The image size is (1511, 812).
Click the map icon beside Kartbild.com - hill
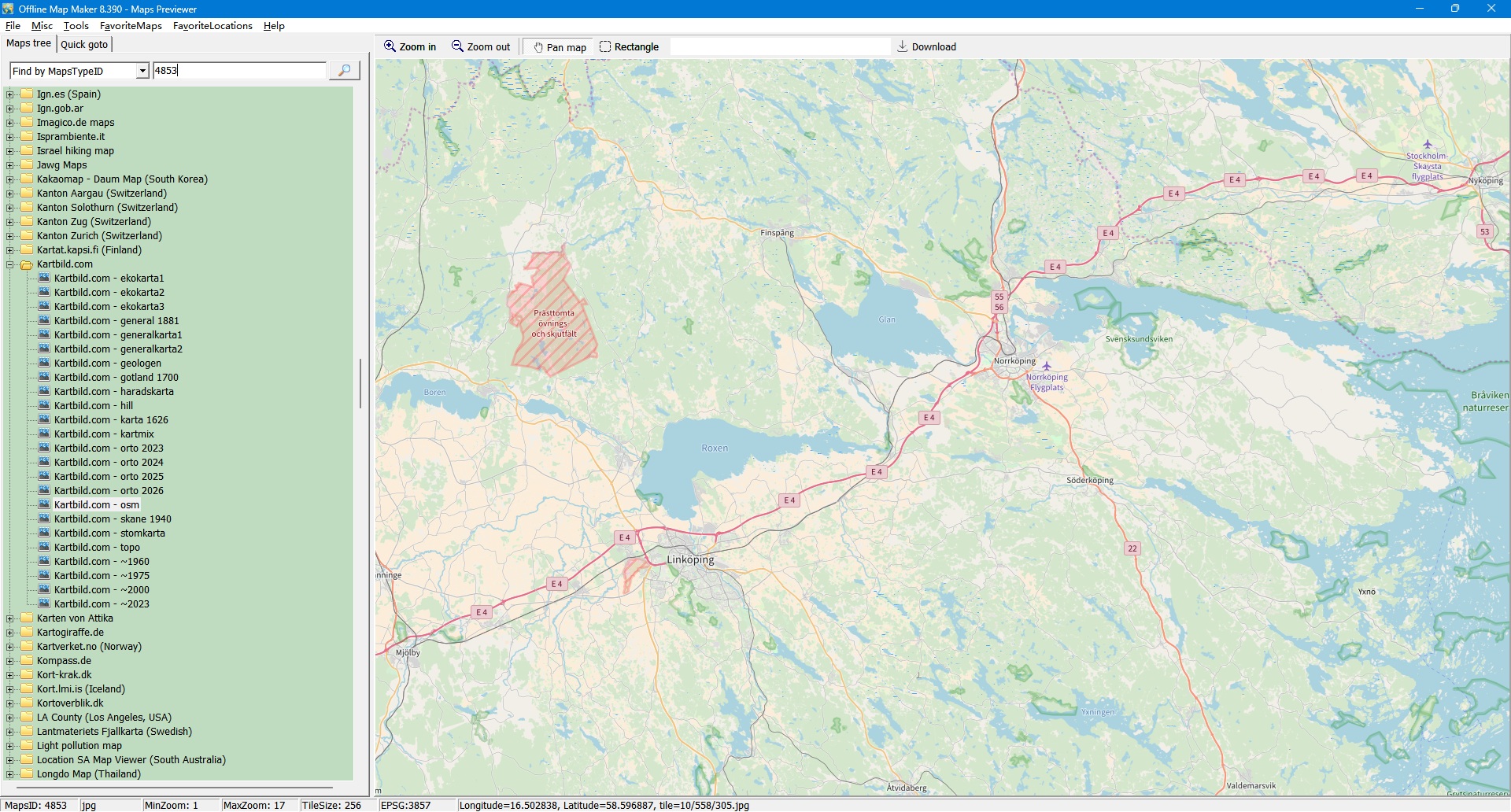pos(44,405)
